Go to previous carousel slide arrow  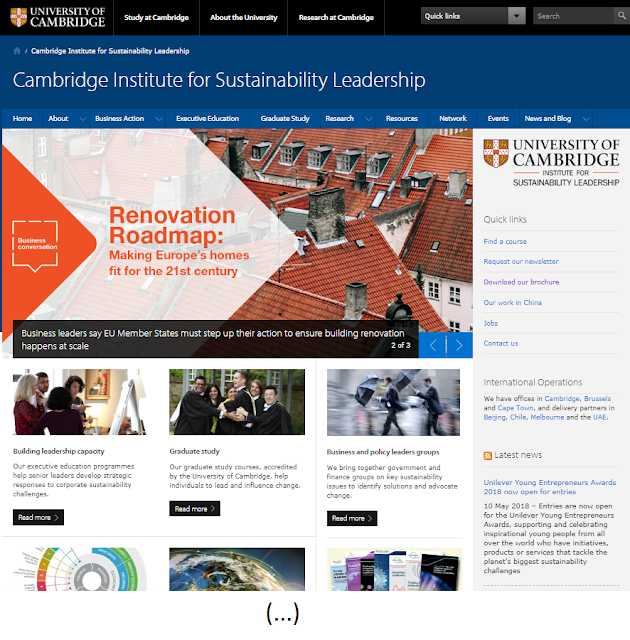click(x=433, y=345)
